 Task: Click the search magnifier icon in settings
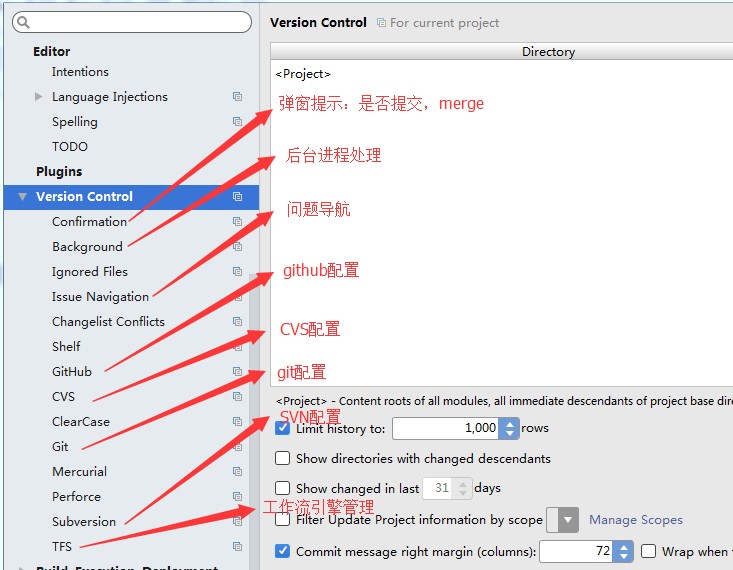click(23, 22)
